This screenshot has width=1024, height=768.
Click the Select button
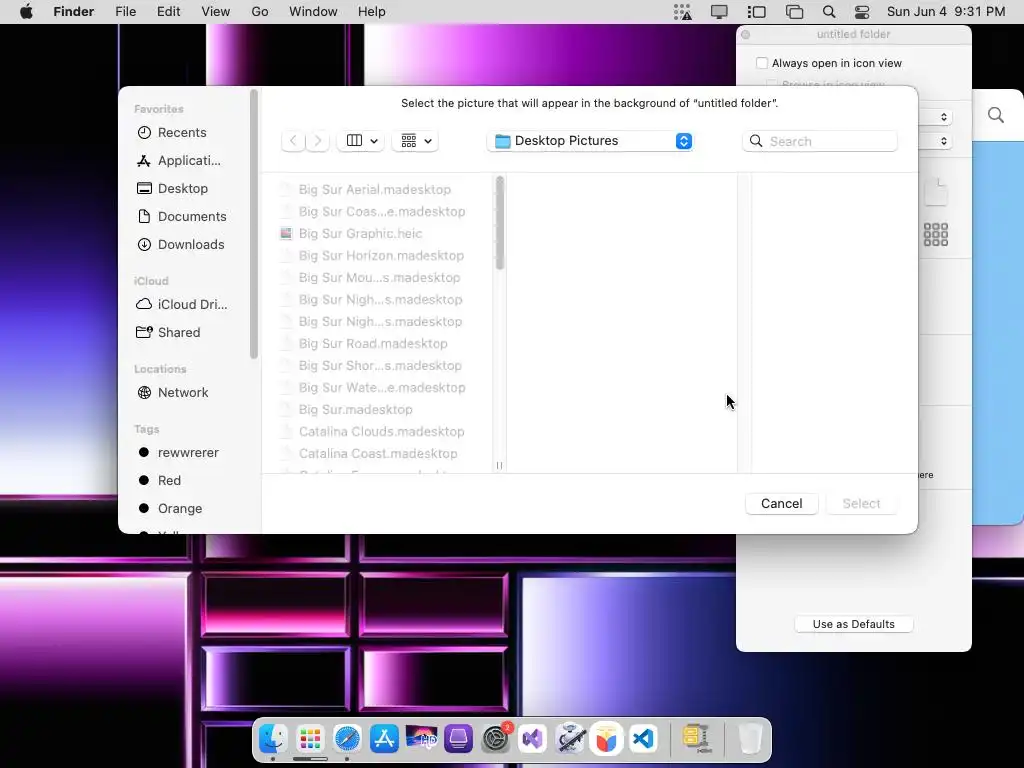point(861,504)
